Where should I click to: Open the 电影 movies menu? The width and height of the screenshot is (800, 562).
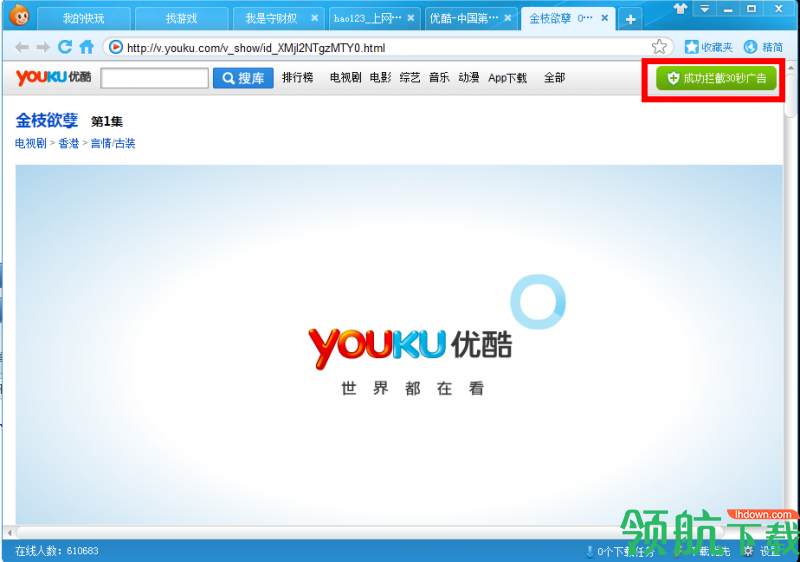click(380, 78)
